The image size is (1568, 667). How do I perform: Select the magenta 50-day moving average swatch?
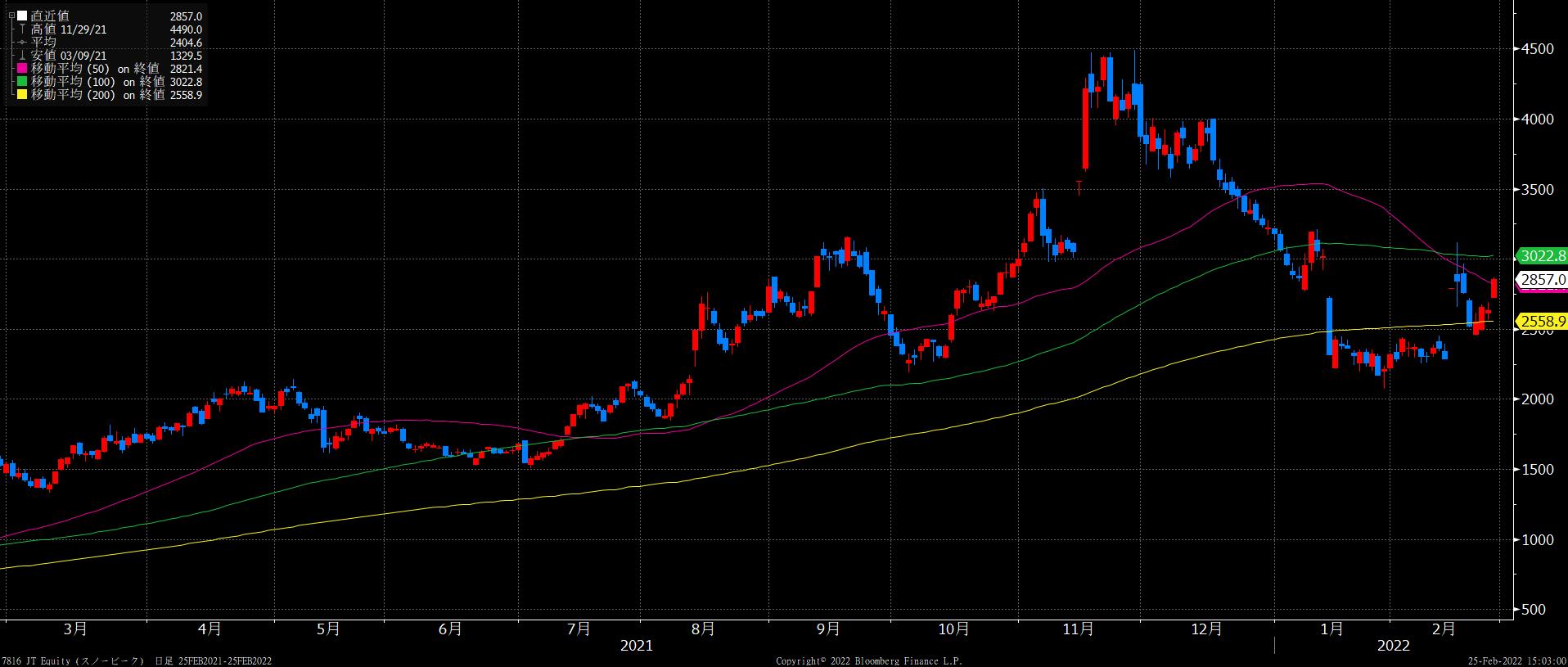(x=21, y=69)
